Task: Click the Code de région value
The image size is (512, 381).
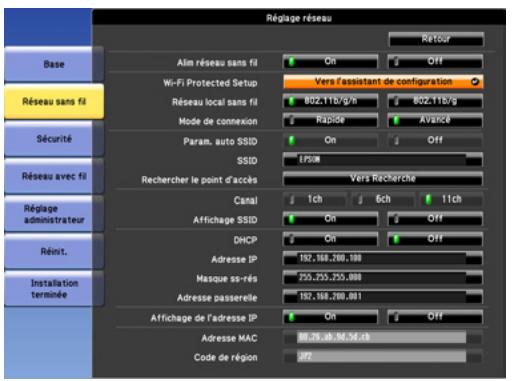Action: click(382, 357)
